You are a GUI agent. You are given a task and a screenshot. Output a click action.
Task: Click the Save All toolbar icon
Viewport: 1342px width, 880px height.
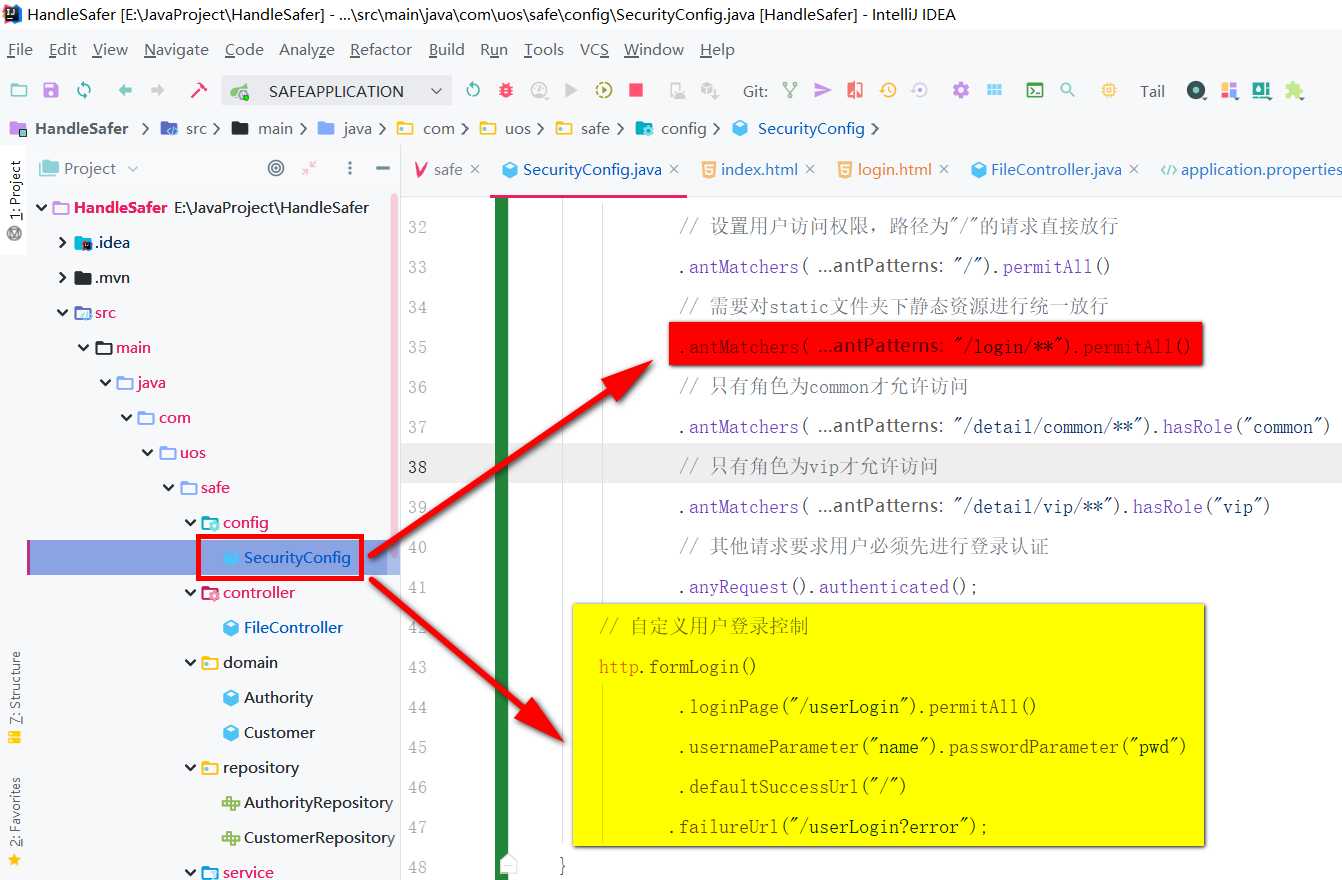(51, 90)
